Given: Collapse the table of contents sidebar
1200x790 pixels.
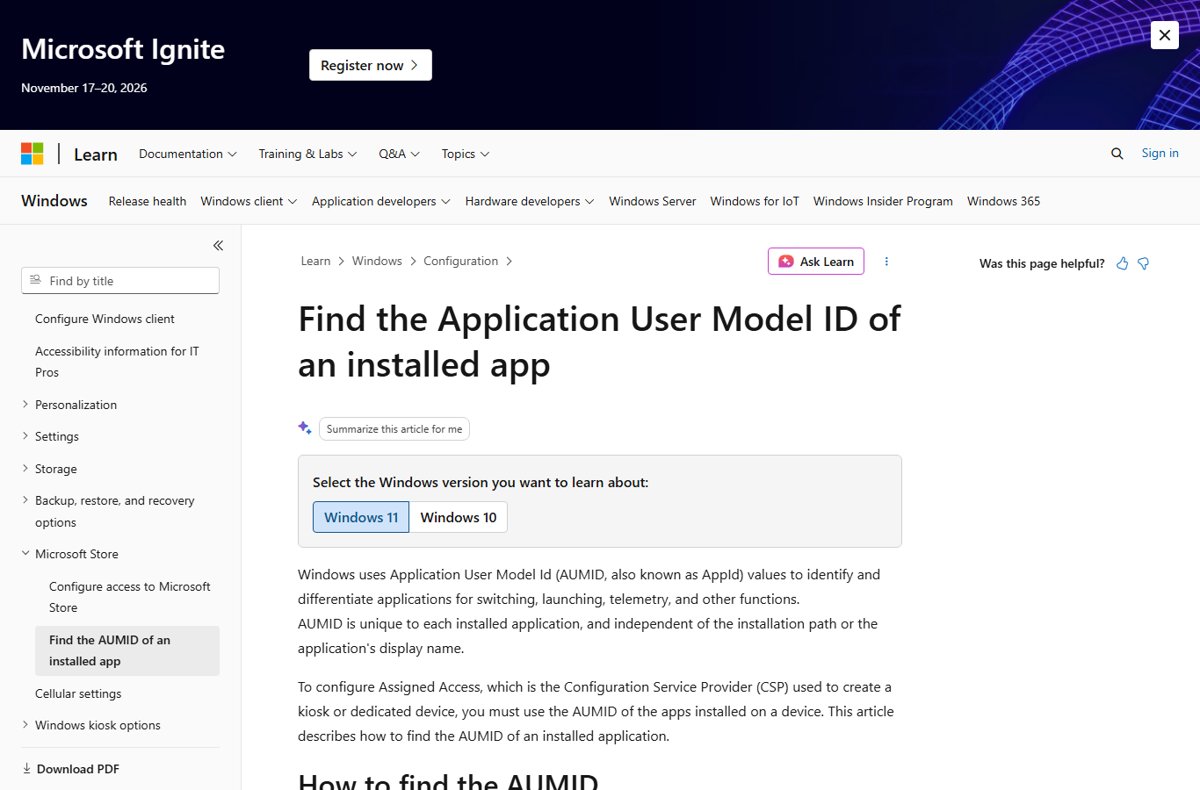Looking at the screenshot, I should click(x=218, y=245).
